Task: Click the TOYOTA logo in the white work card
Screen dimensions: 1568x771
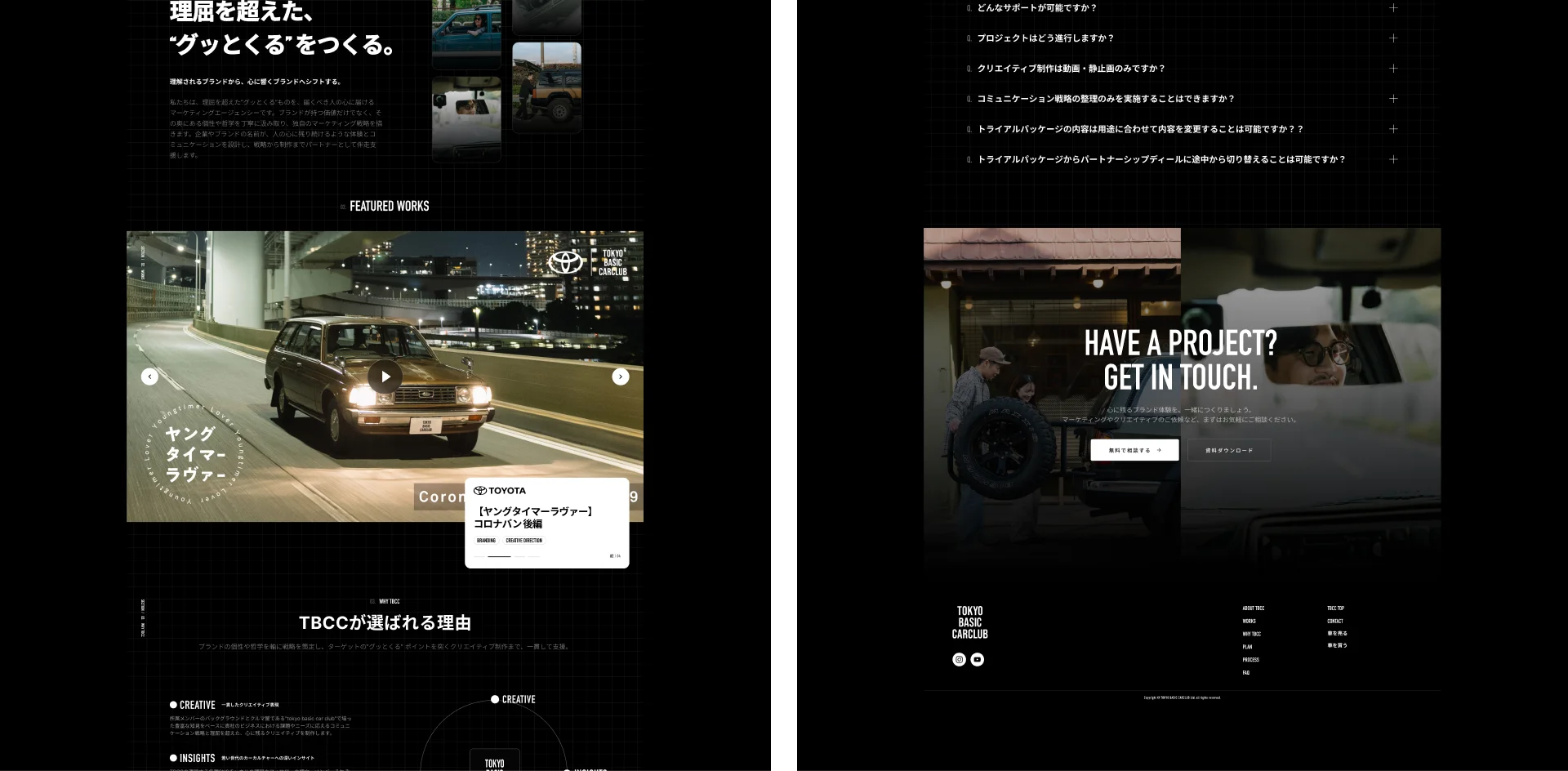Action: (x=500, y=491)
